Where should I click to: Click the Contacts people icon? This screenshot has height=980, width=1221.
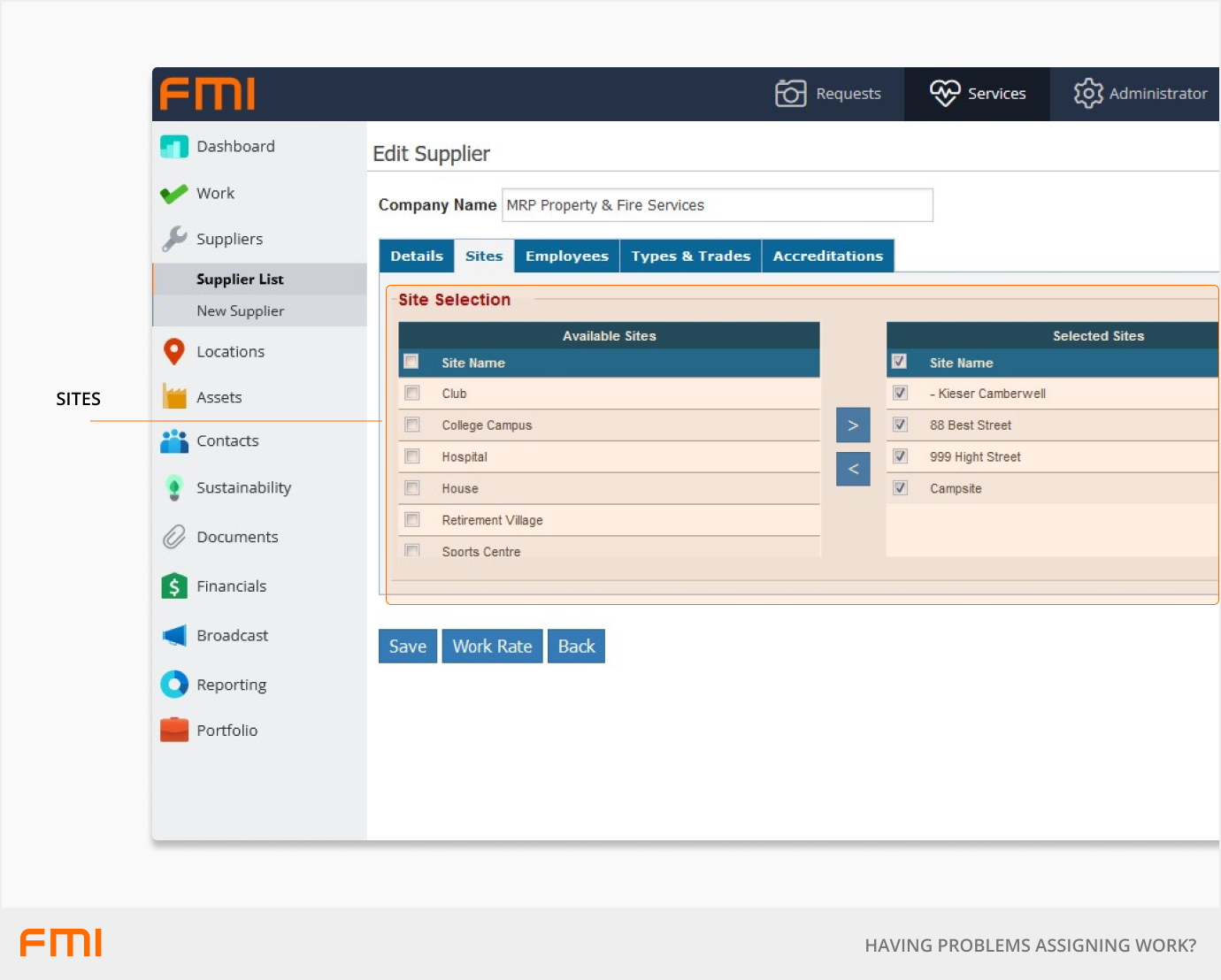174,441
